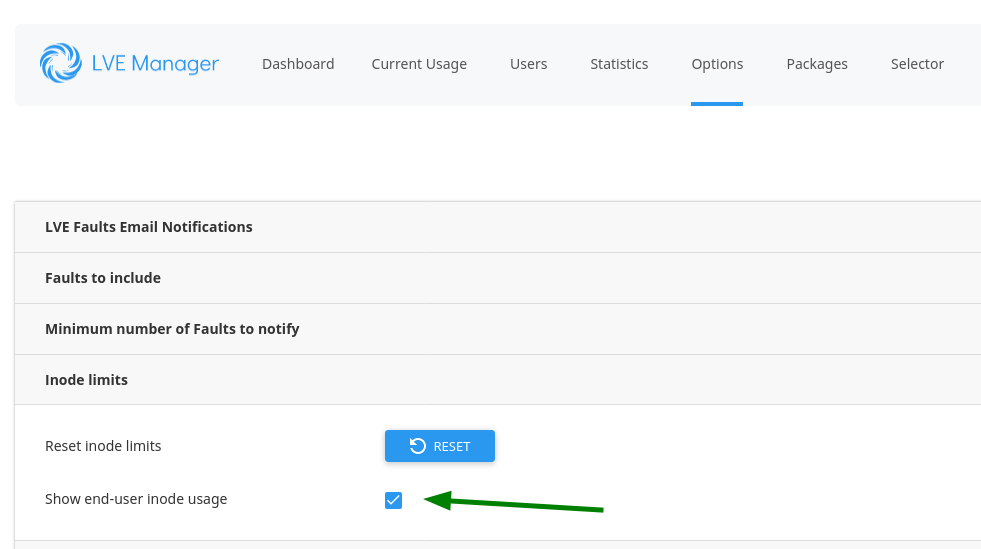Click the circular arrow icon inside Reset button

click(x=418, y=446)
